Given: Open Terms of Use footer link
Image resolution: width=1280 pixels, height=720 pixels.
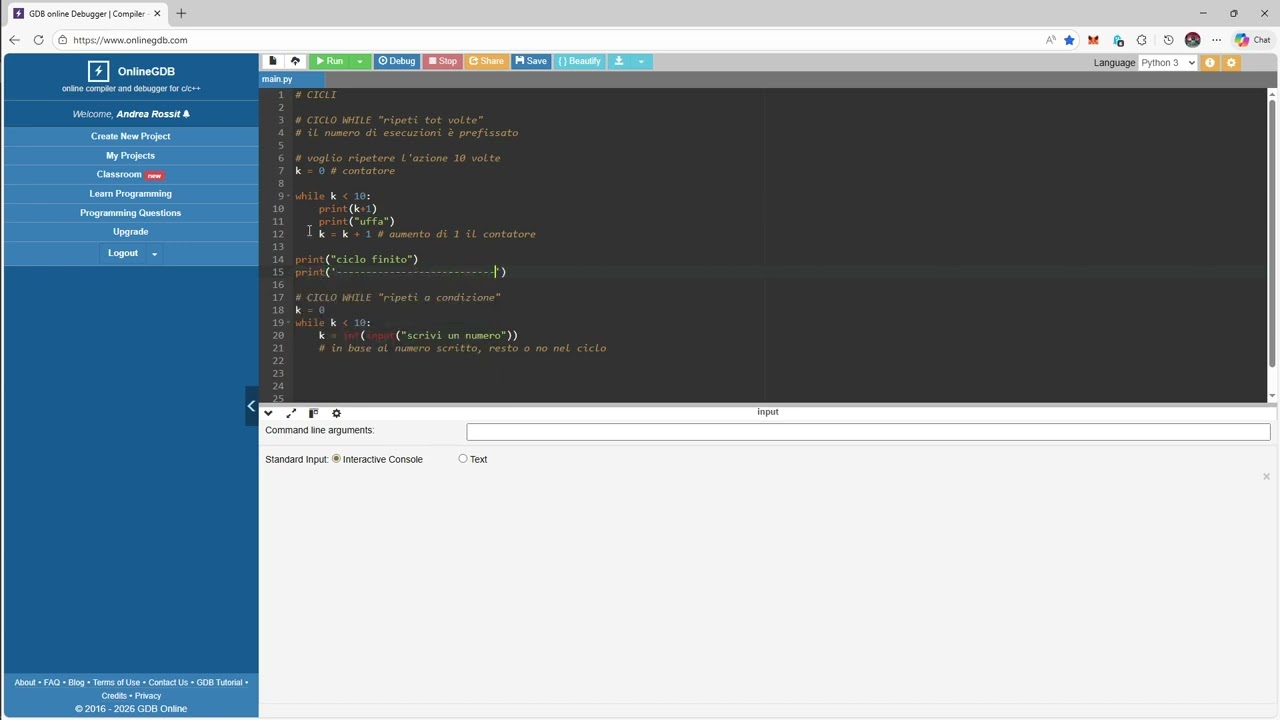Looking at the screenshot, I should point(116,682).
